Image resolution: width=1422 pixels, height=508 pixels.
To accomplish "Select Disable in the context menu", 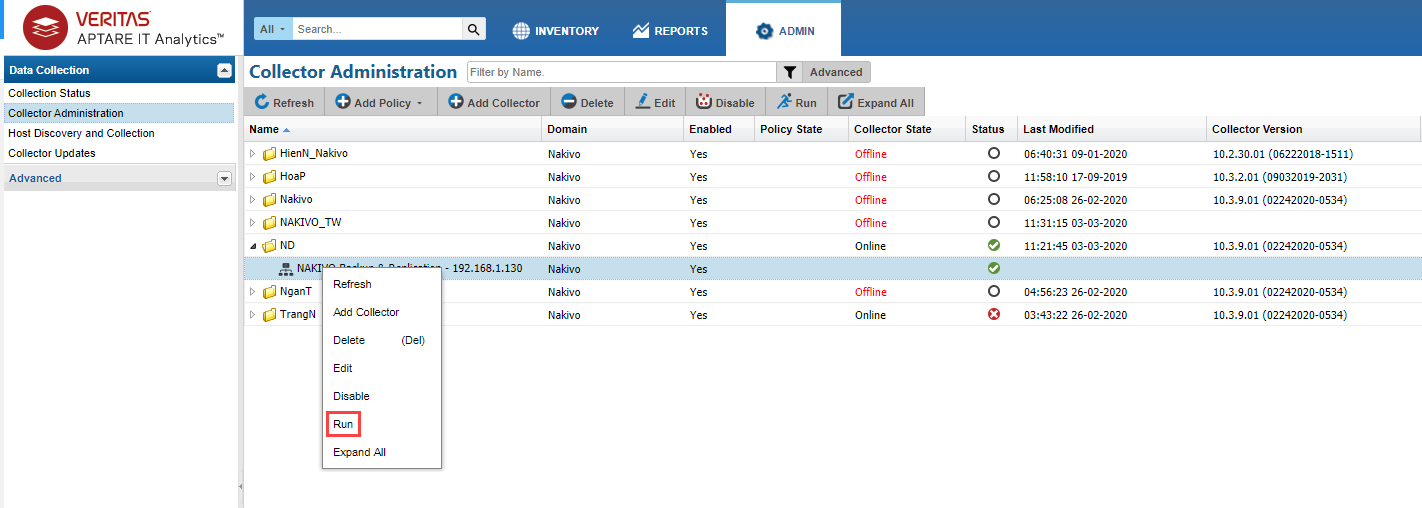I will pos(351,396).
